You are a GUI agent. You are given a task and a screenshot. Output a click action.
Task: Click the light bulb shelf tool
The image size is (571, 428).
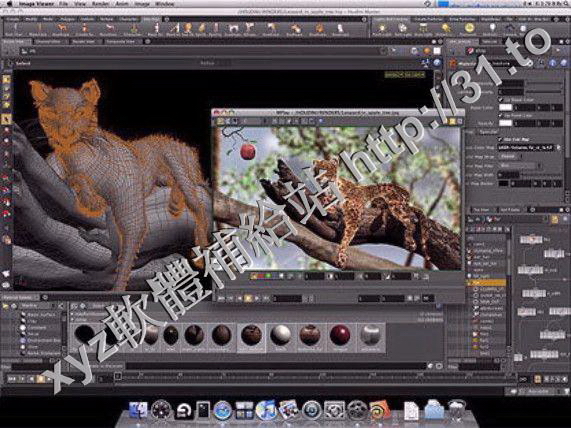coord(492,29)
